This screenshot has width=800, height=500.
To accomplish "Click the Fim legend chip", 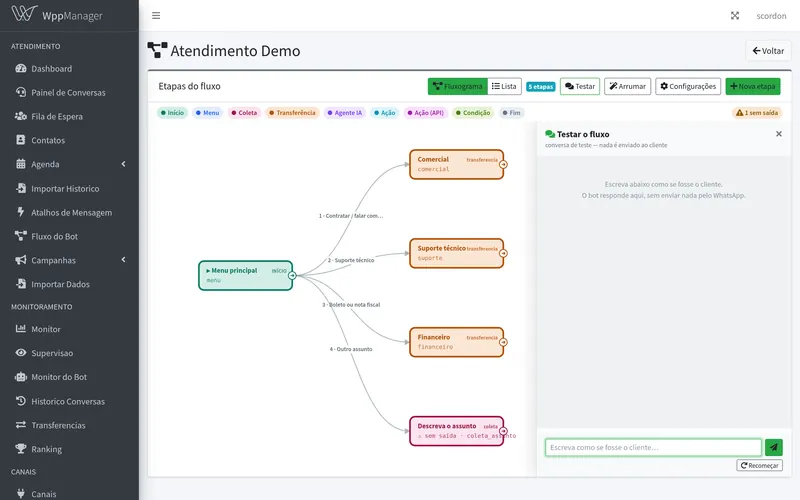I will [511, 113].
